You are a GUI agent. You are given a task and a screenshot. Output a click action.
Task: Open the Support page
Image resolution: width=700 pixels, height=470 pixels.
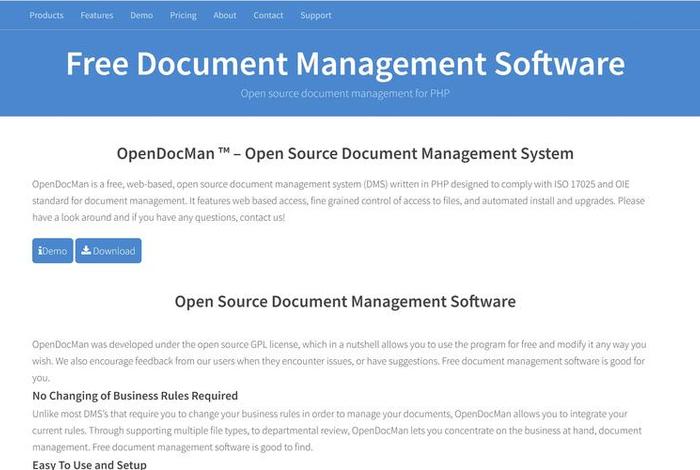316,15
